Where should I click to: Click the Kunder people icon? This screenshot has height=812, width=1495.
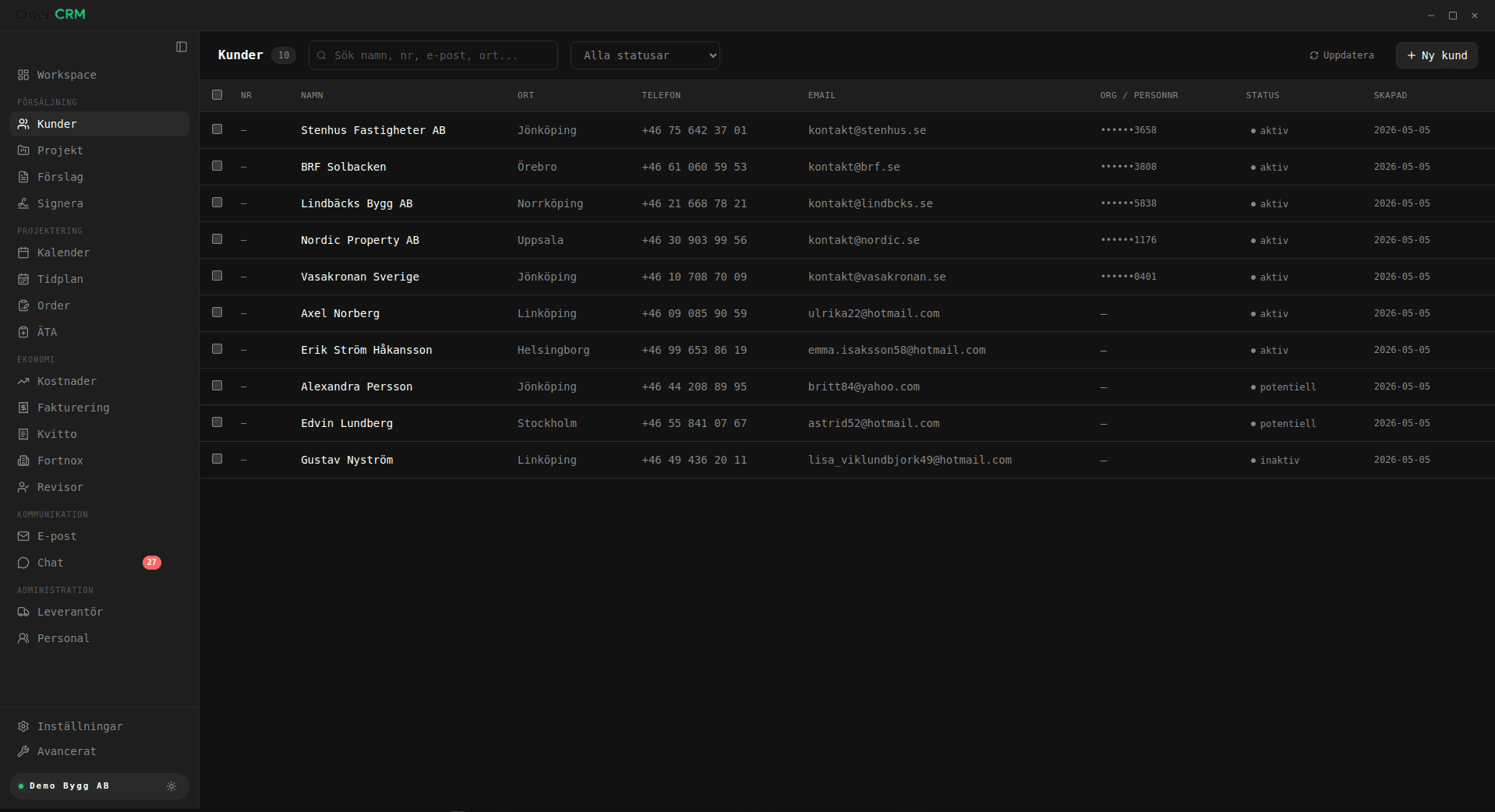click(x=23, y=124)
